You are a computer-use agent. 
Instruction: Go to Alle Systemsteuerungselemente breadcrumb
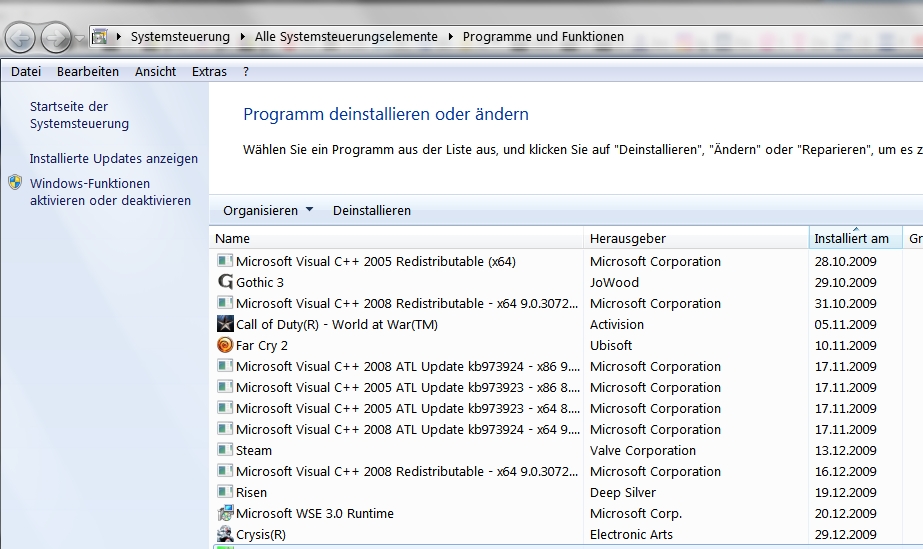pos(346,36)
